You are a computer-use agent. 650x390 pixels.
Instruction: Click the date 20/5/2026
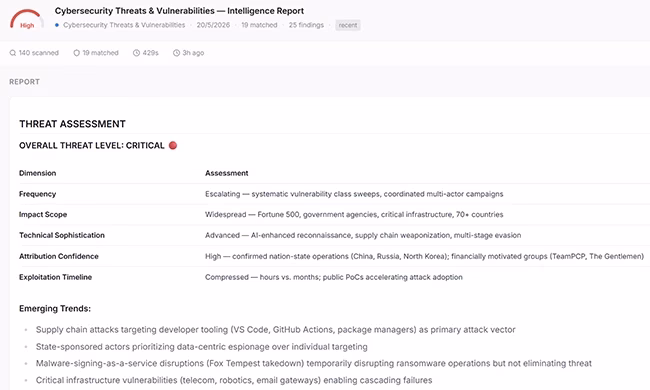(213, 25)
